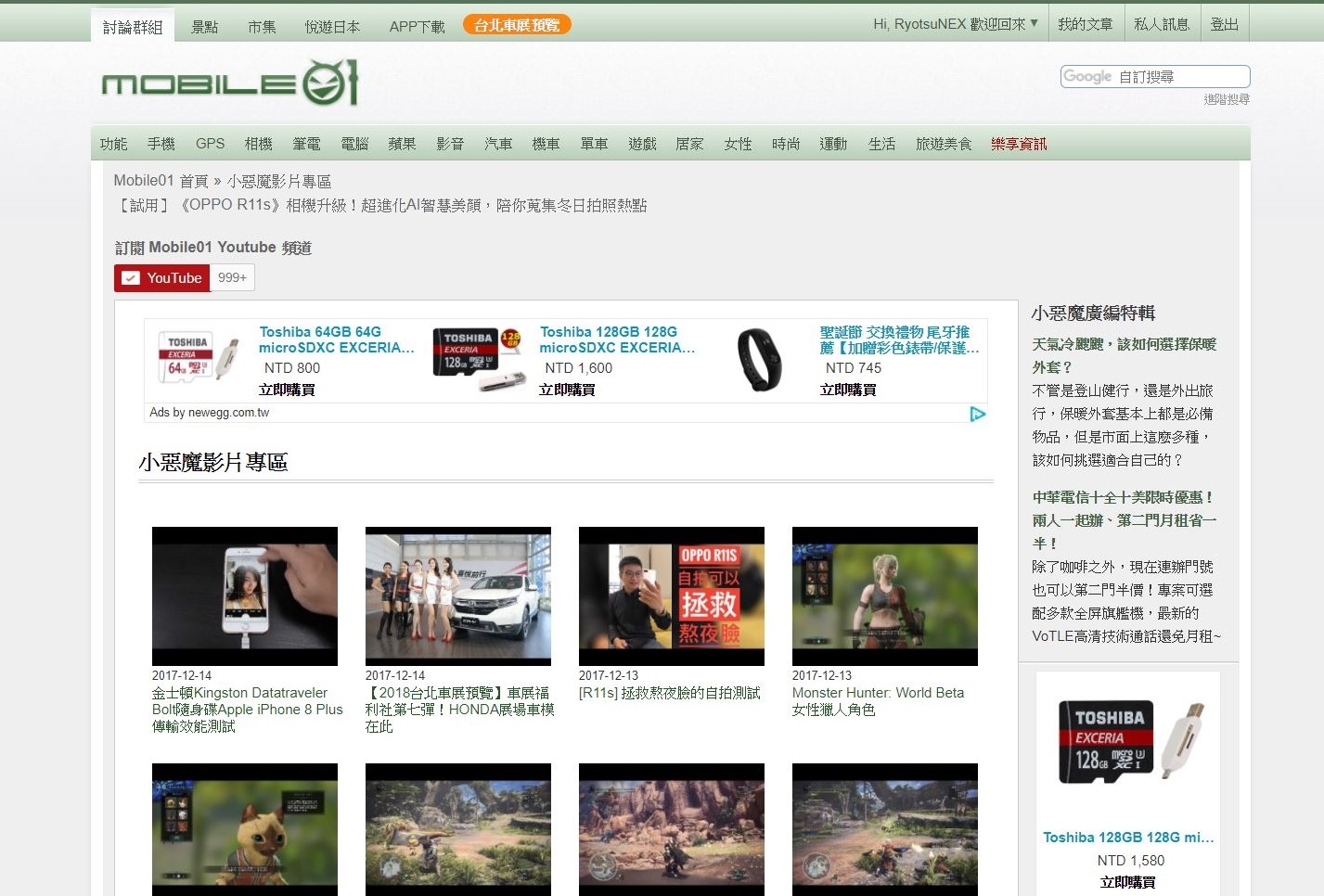Open the 單車 category menu
This screenshot has height=896, width=1324.
point(594,144)
